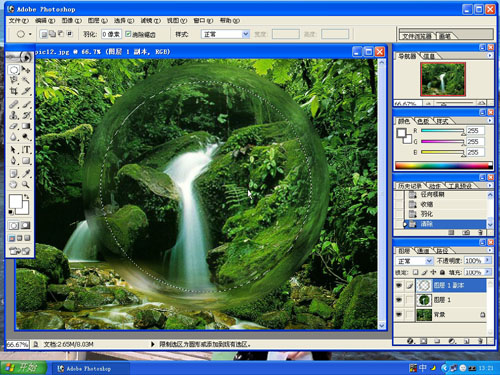Select the Eyedropper tool
This screenshot has width=500, height=375.
(x=26, y=174)
